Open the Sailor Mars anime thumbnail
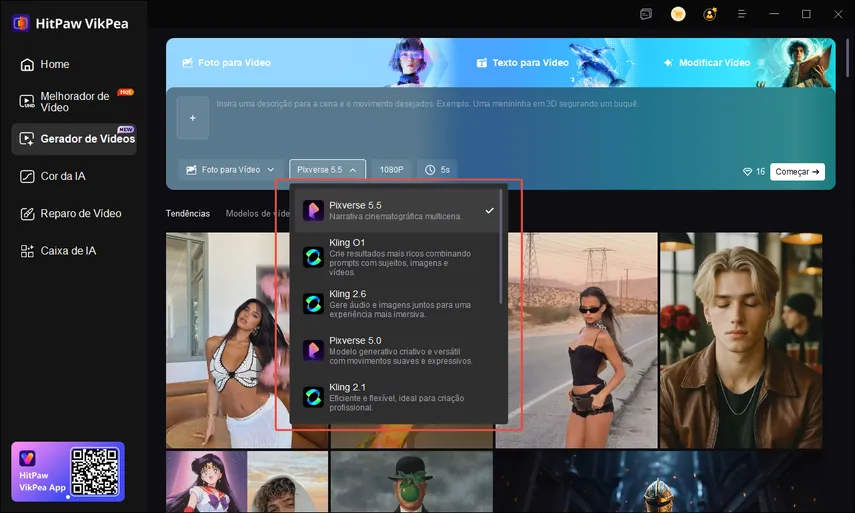The image size is (855, 513). coord(206,482)
